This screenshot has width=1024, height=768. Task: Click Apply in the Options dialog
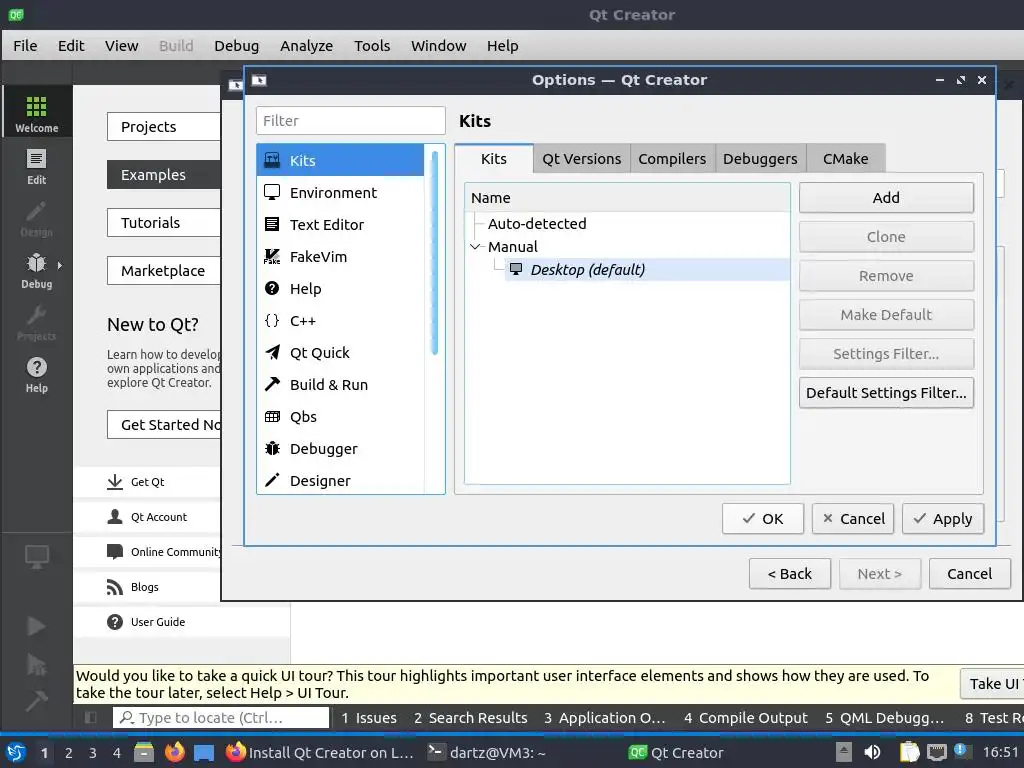[x=943, y=519]
